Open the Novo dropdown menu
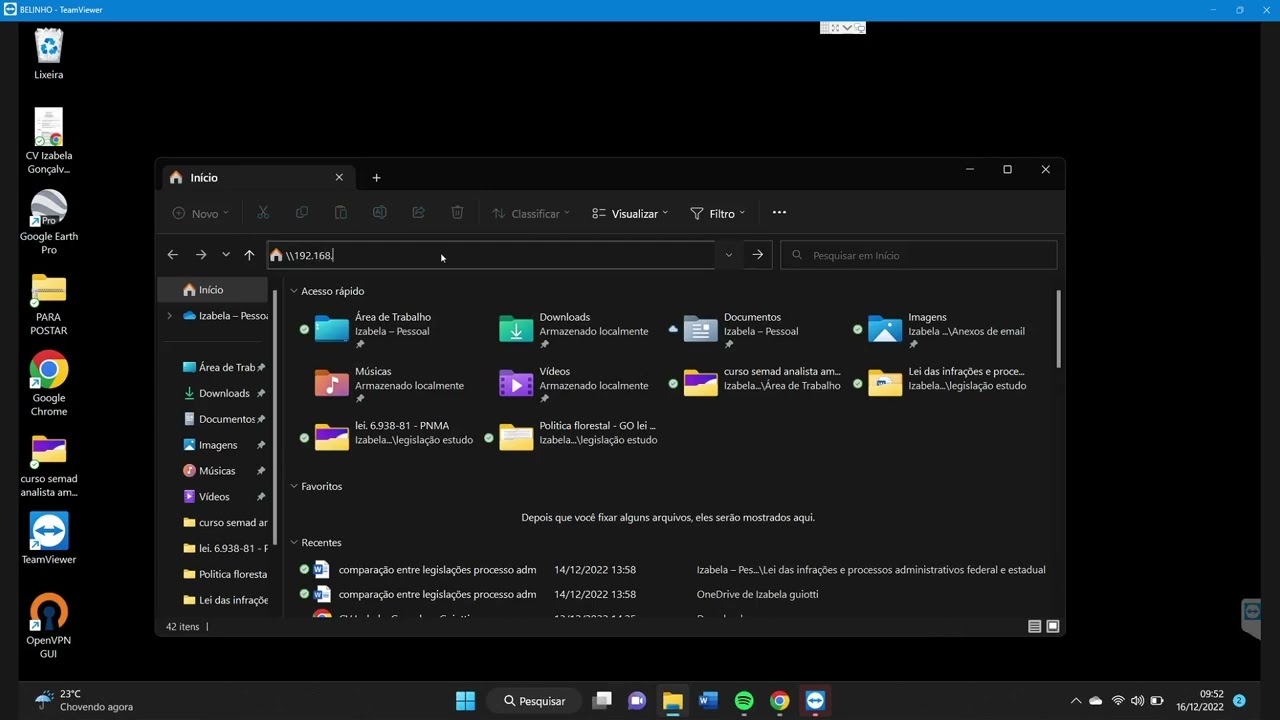Screen dimensions: 1280x720 tap(200, 213)
